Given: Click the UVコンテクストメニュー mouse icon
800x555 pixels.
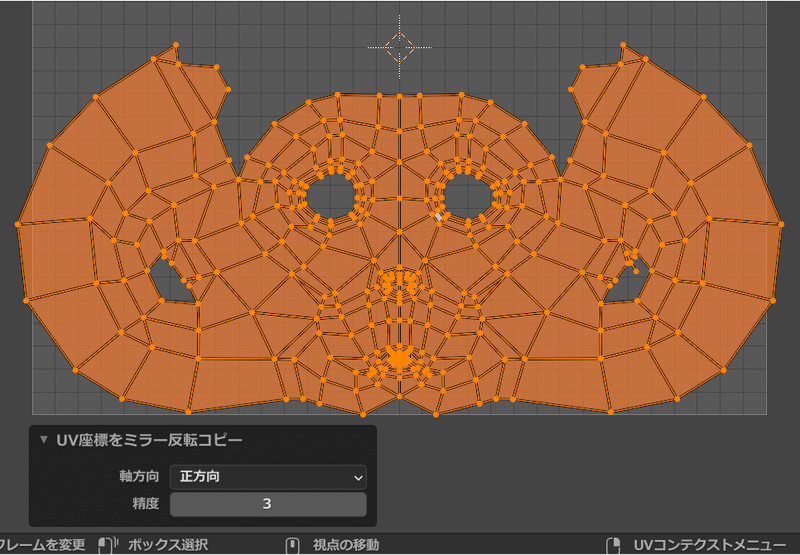Looking at the screenshot, I should 613,545.
